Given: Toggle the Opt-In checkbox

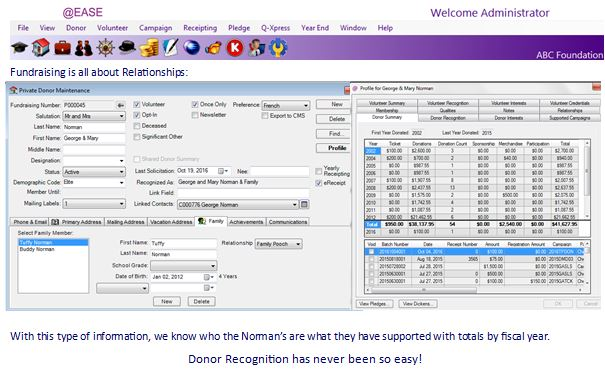Looking at the screenshot, I should (x=137, y=115).
